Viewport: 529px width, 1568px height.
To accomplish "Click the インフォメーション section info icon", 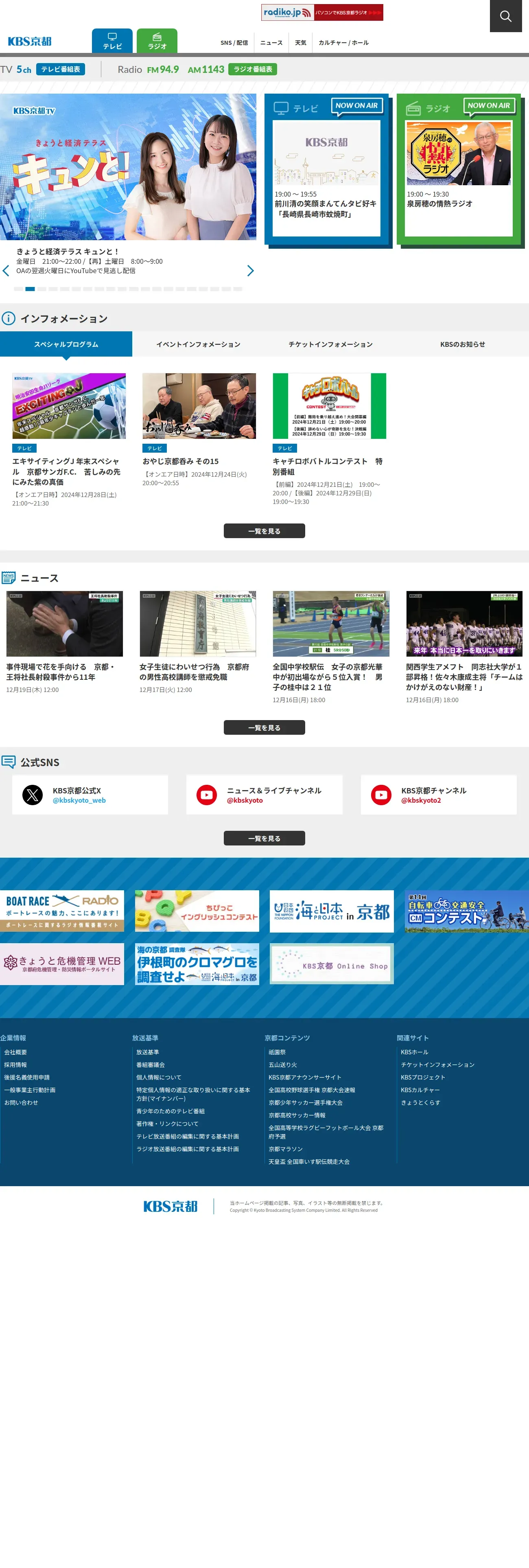I will coord(9,318).
